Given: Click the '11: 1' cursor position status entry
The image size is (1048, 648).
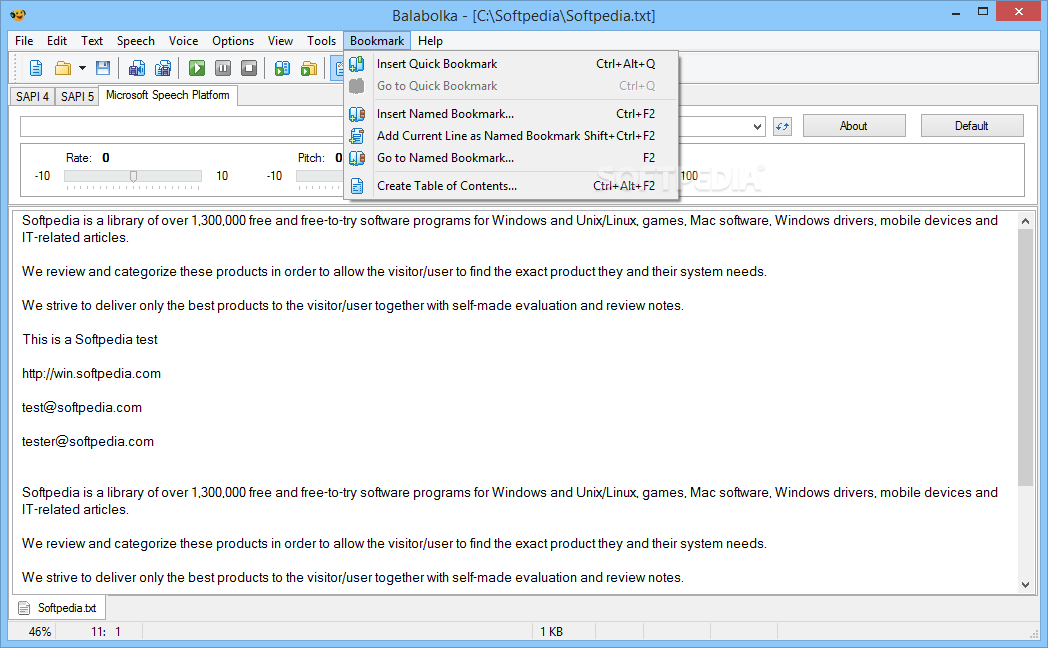Looking at the screenshot, I should [106, 631].
